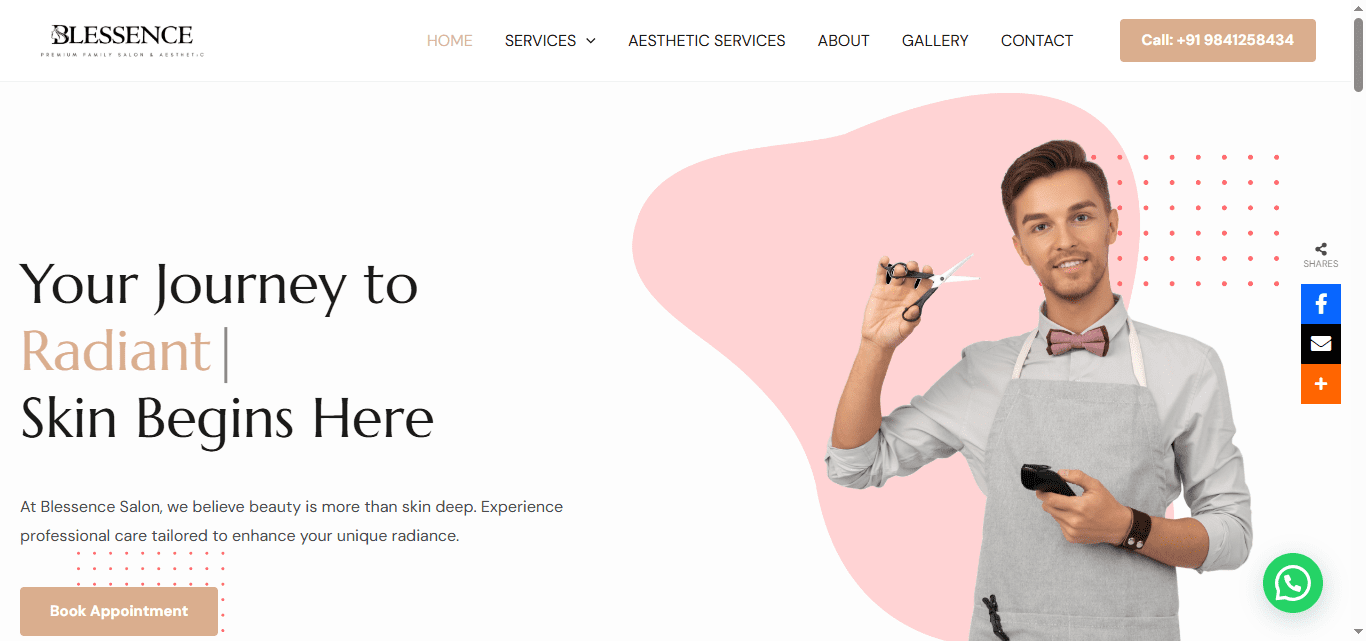1366x641 pixels.
Task: Click the Blessence salon logo
Action: (x=122, y=40)
